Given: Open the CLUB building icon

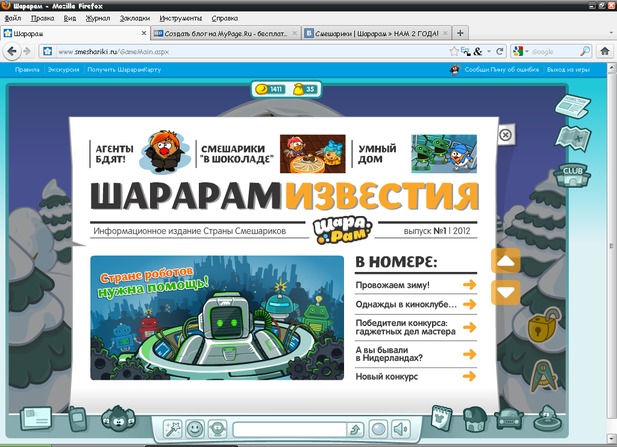Looking at the screenshot, I should point(573,174).
